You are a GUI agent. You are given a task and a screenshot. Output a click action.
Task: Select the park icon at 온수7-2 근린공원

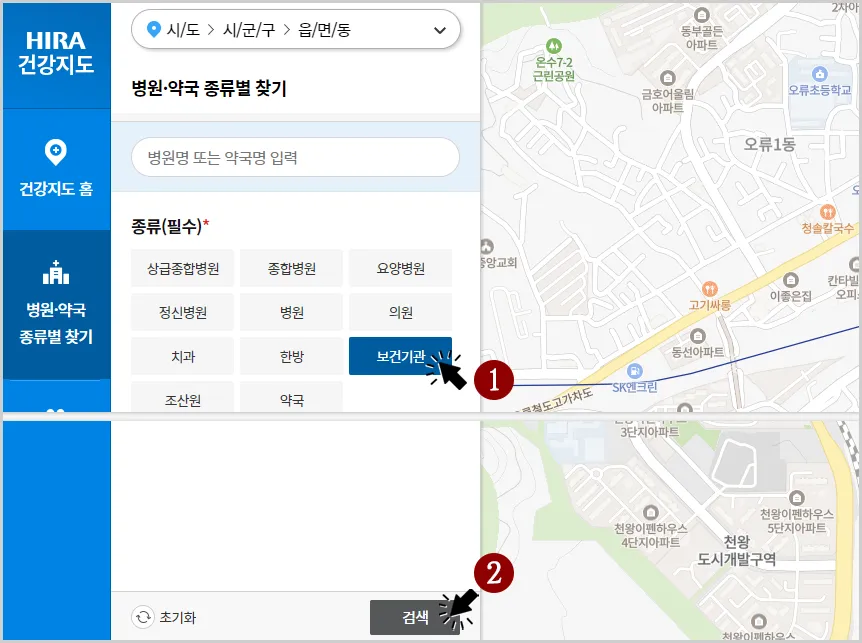coord(556,44)
